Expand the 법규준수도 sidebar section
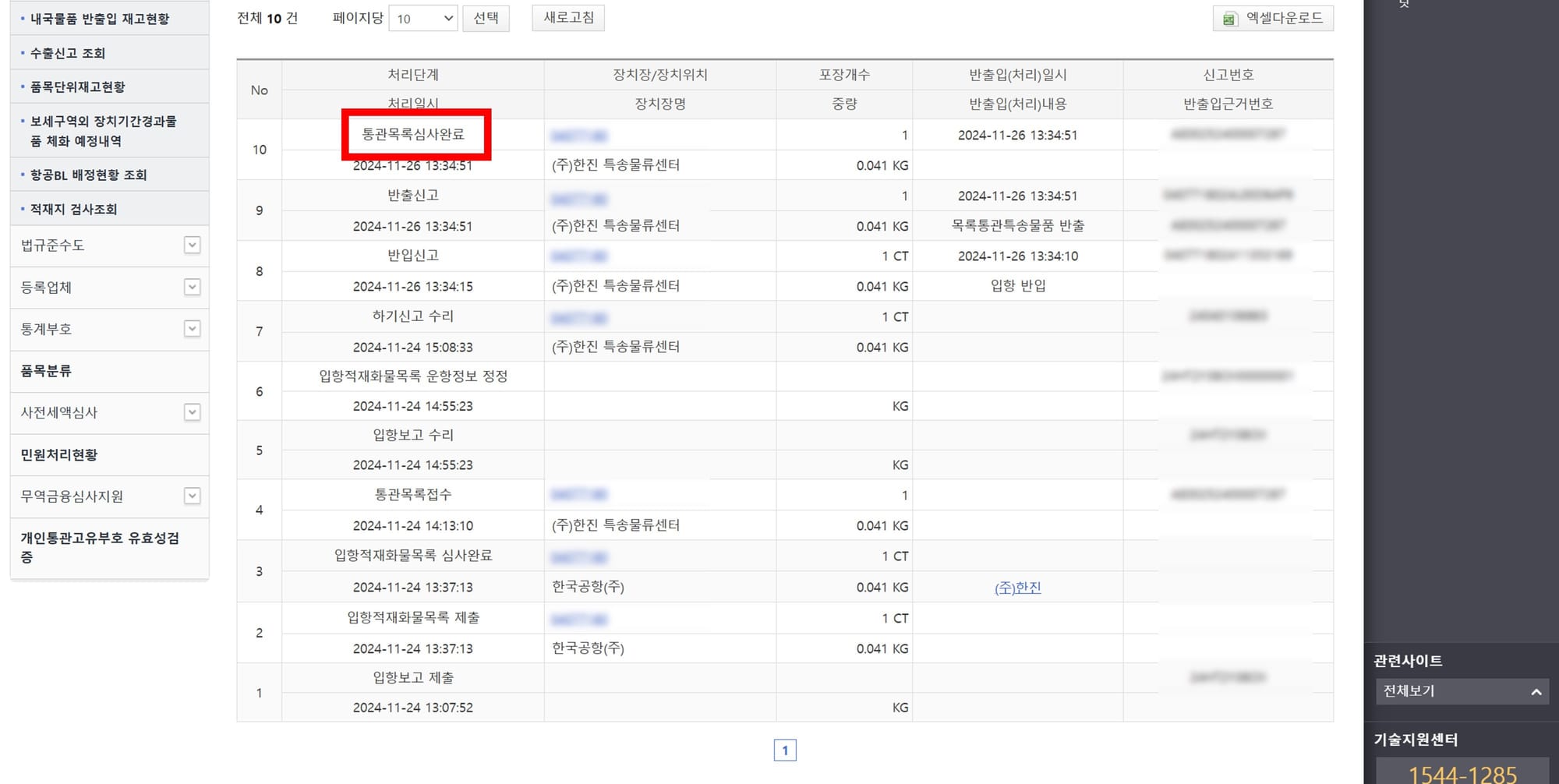The height and width of the screenshot is (784, 1559). [191, 245]
